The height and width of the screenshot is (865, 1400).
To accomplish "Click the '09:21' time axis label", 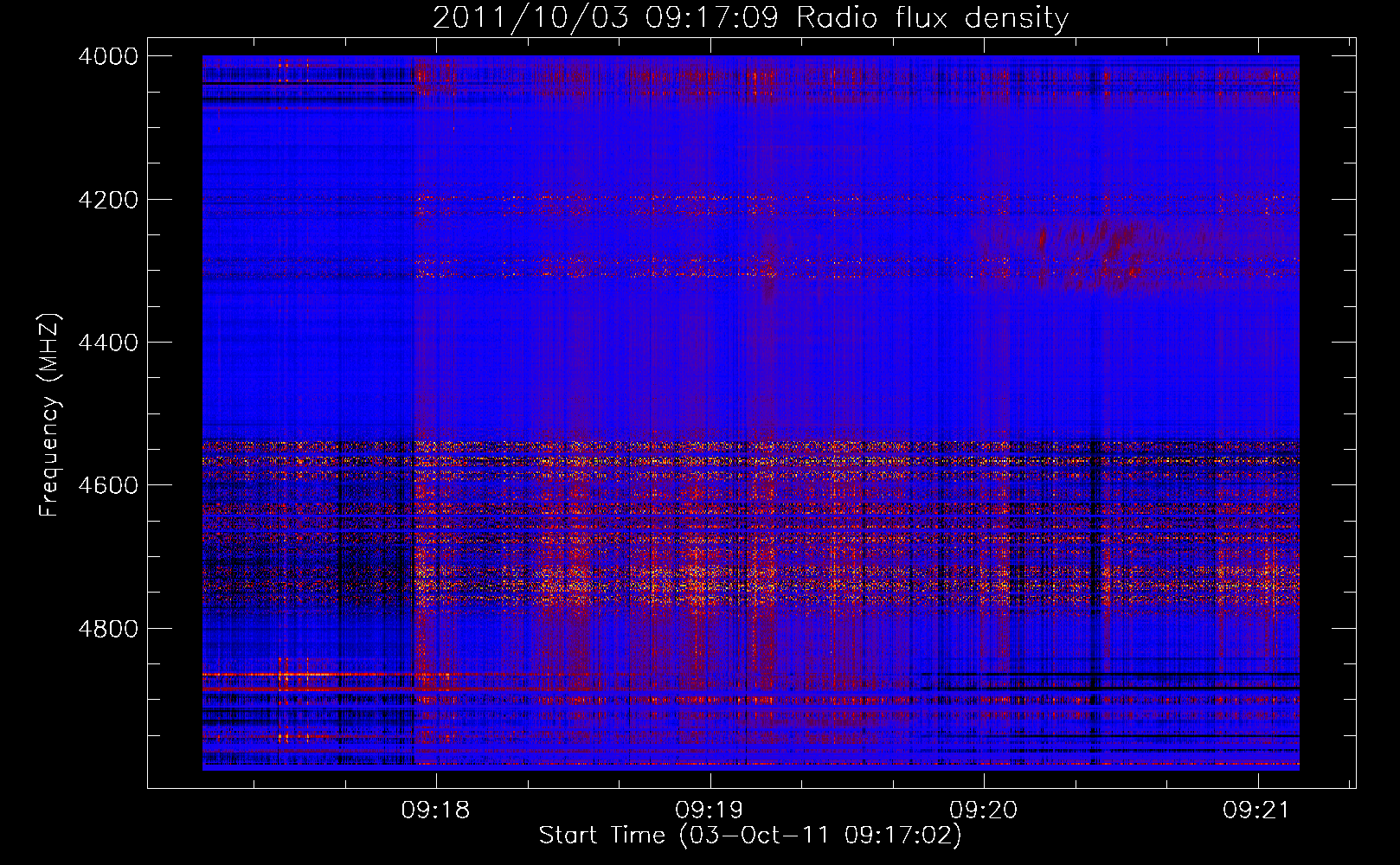I will (1256, 811).
